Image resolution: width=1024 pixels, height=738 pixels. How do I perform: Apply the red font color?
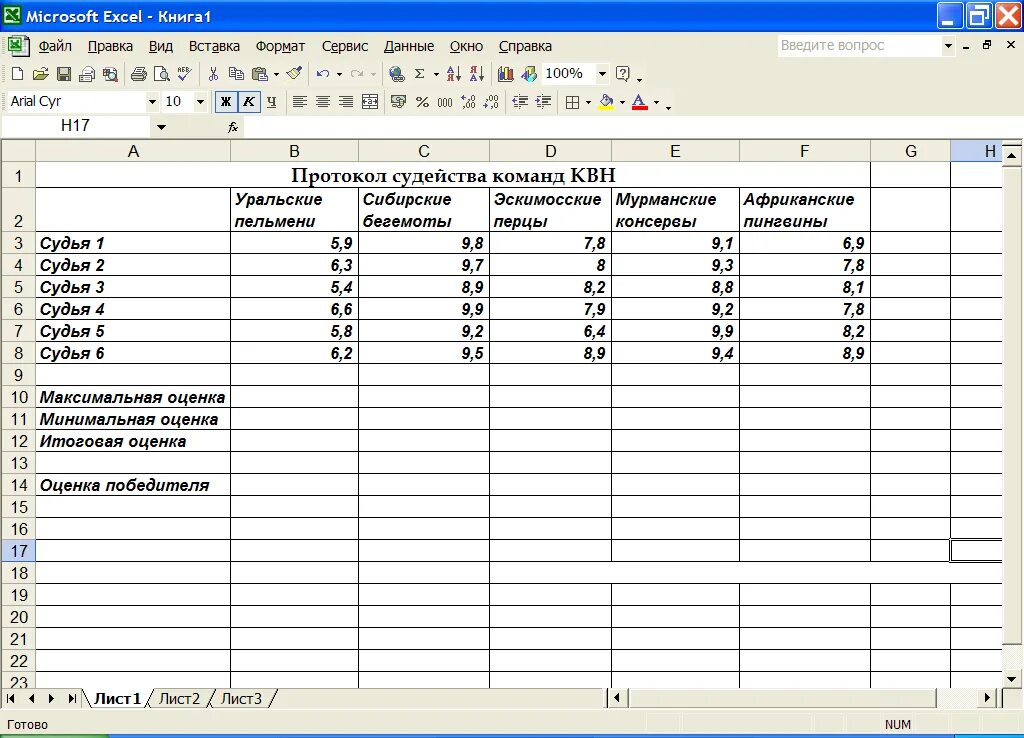[640, 102]
